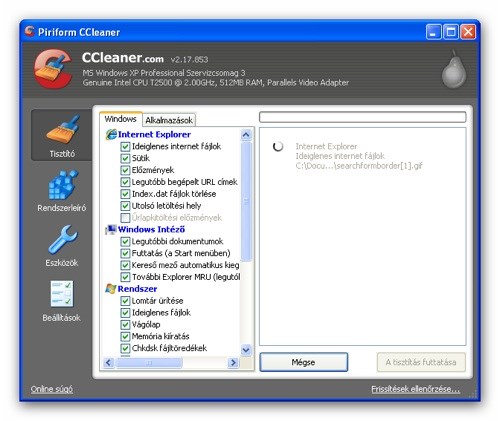
Task: Open Frissítések ellenőrzése link
Action: (x=416, y=389)
